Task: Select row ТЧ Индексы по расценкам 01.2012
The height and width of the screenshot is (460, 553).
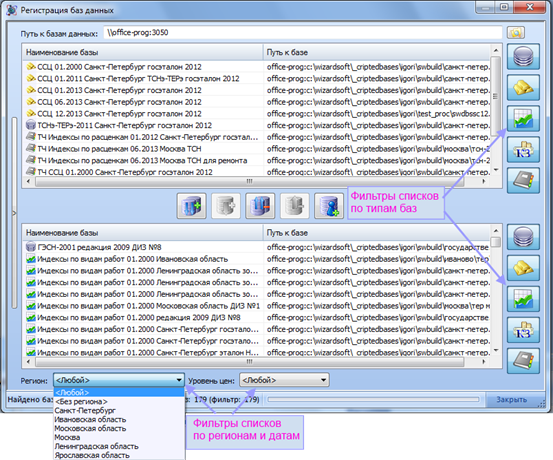Action: (x=256, y=137)
